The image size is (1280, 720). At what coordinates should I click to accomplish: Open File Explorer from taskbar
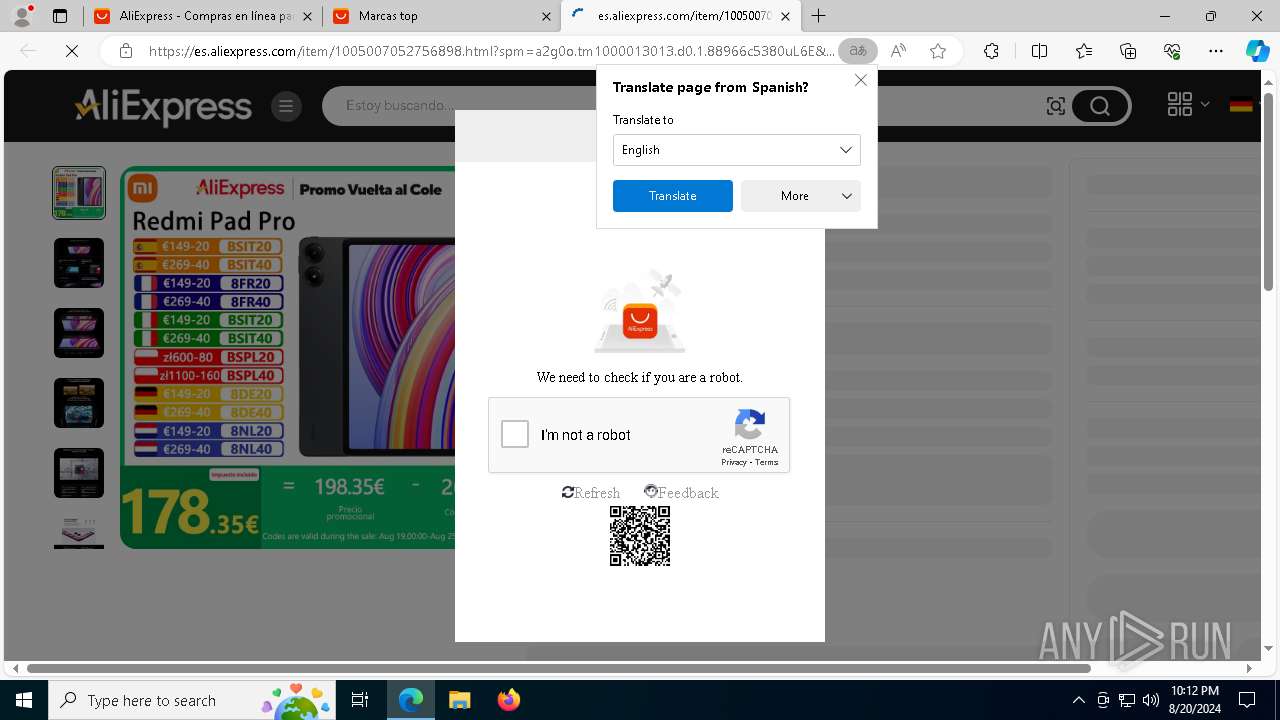point(459,700)
